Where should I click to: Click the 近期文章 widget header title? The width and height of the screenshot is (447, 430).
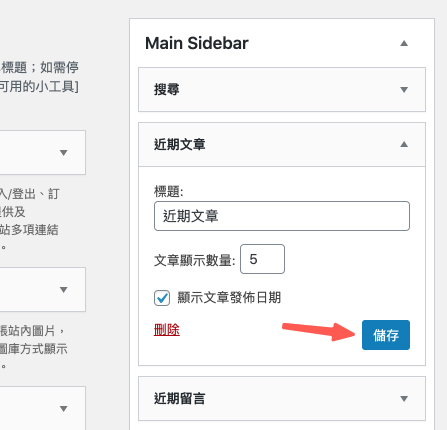click(x=180, y=145)
